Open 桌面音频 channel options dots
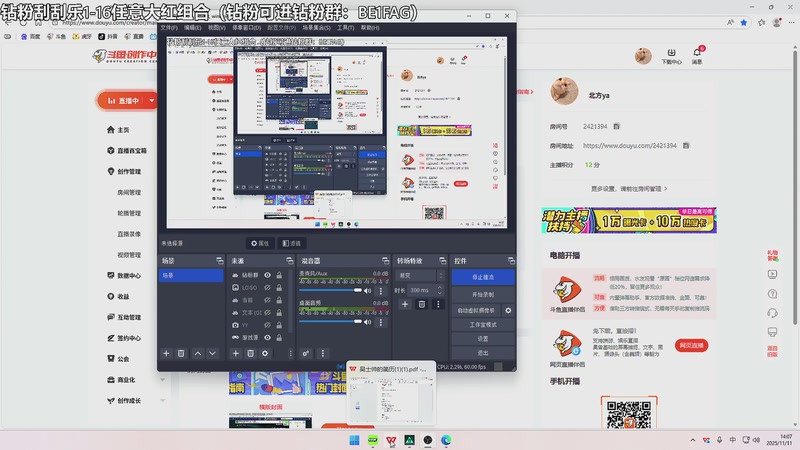 pos(381,322)
